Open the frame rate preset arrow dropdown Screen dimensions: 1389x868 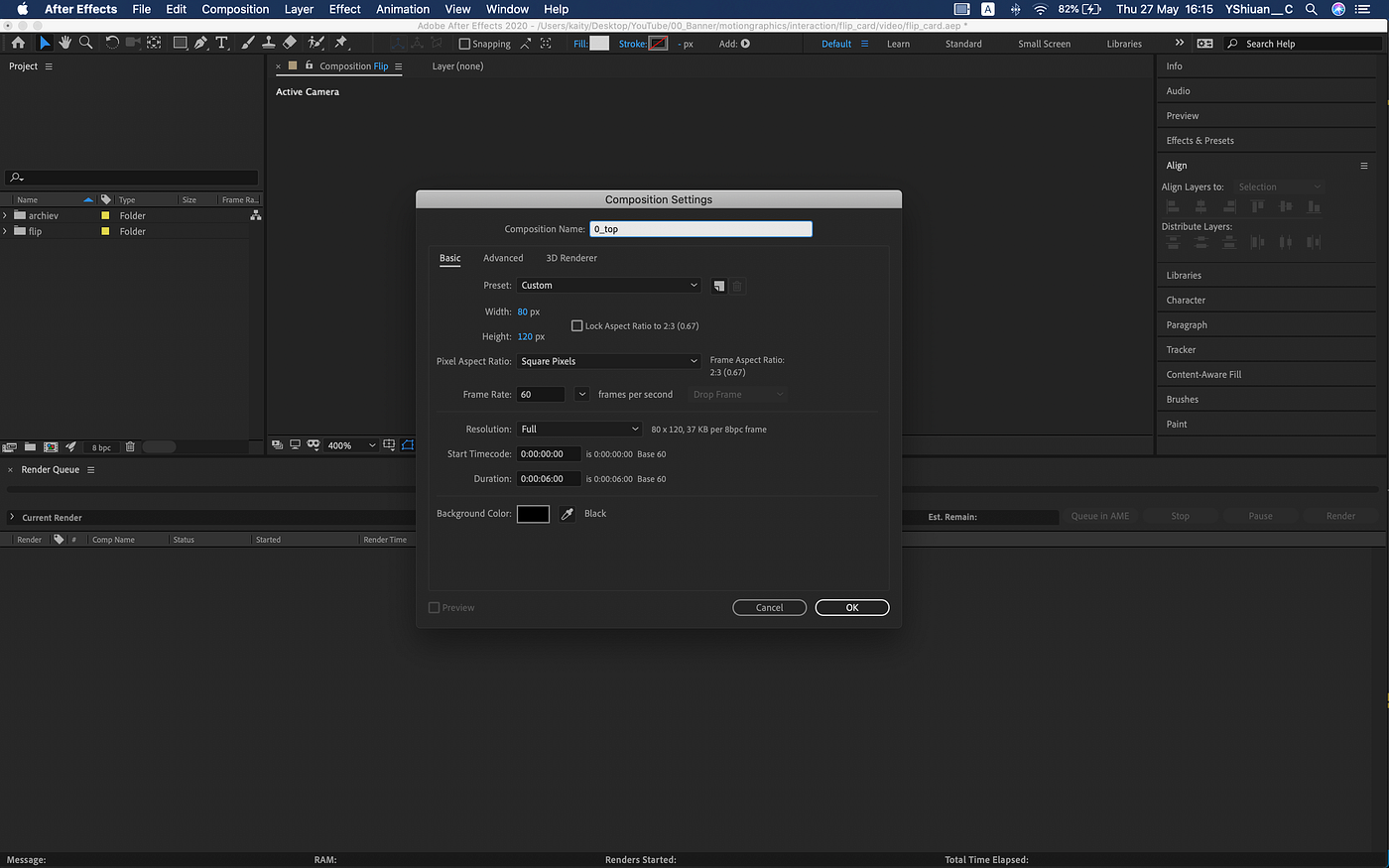[582, 395]
